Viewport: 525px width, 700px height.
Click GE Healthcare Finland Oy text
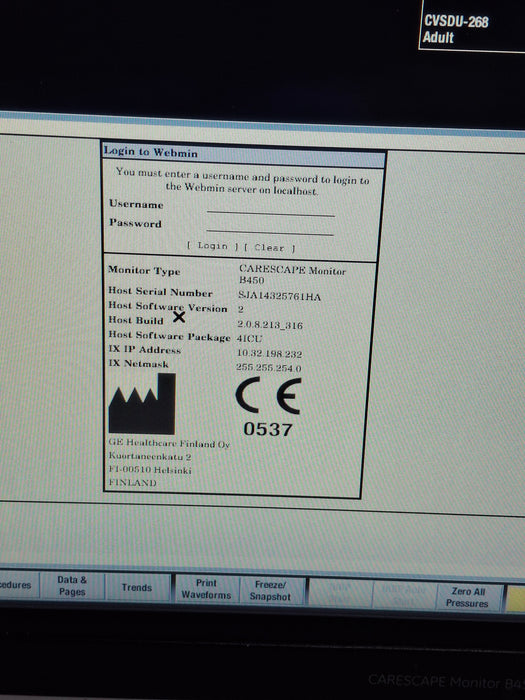[x=169, y=443]
